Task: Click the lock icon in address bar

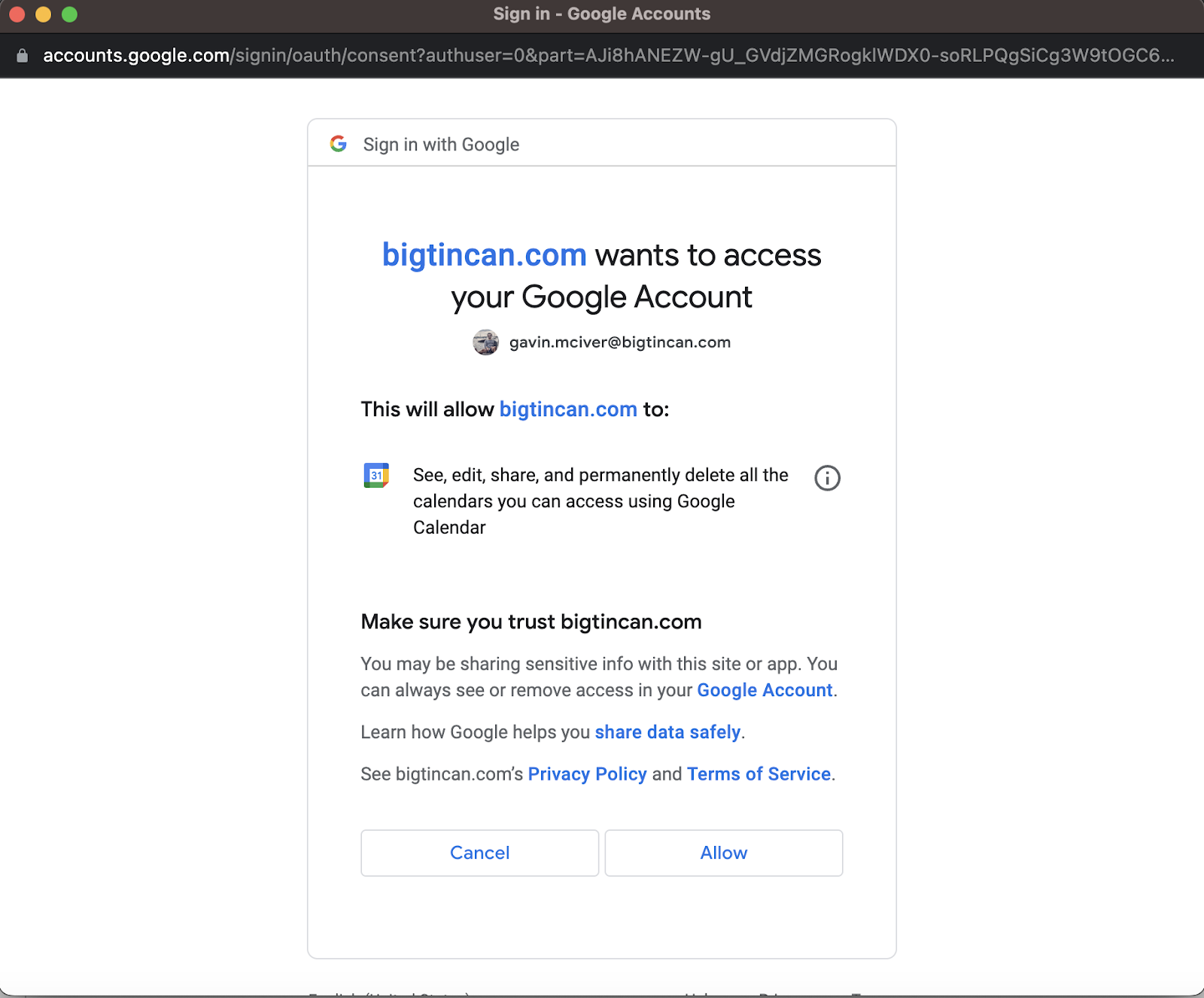Action: coord(22,56)
